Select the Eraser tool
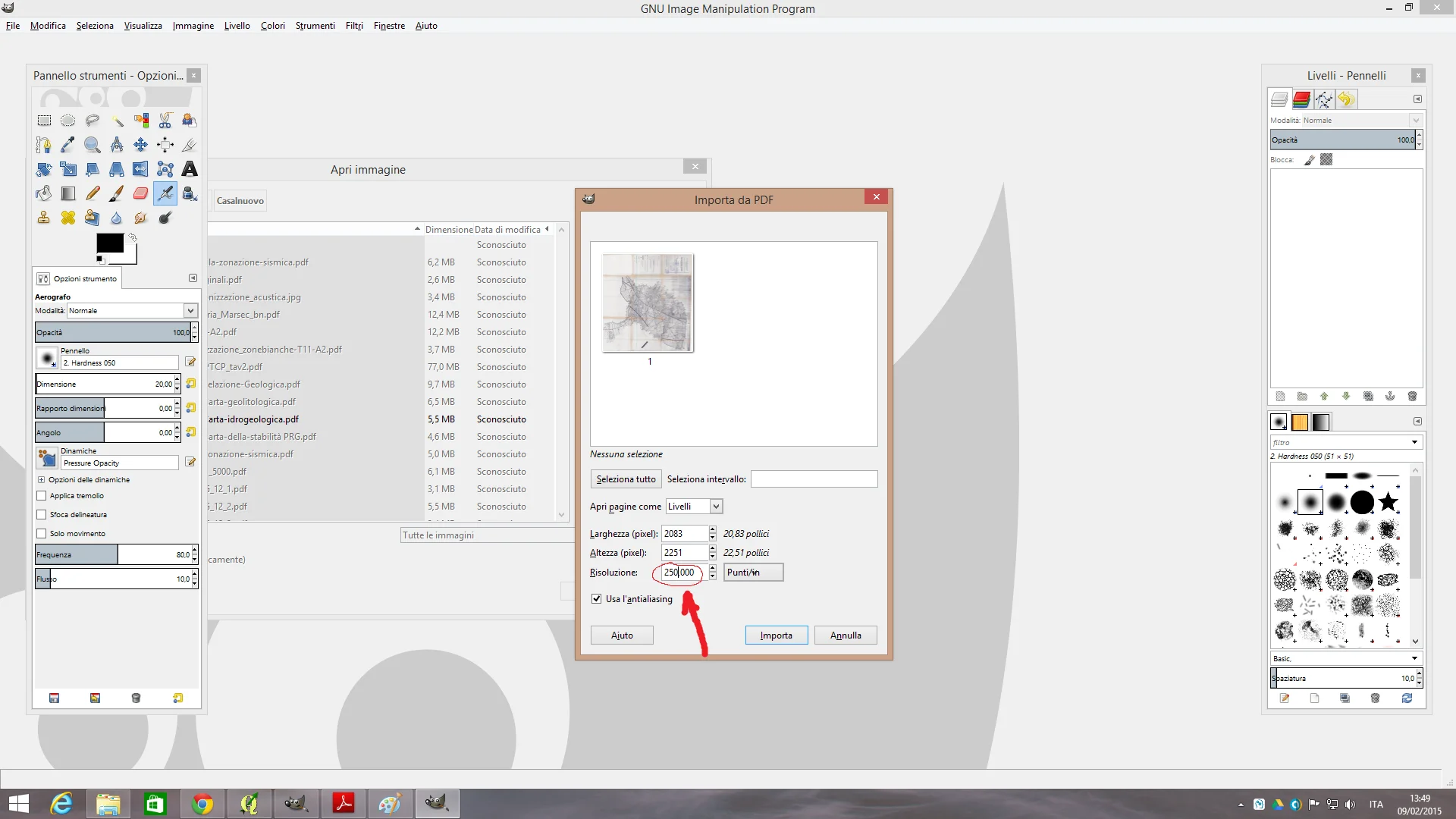Viewport: 1456px width, 819px height. [141, 193]
